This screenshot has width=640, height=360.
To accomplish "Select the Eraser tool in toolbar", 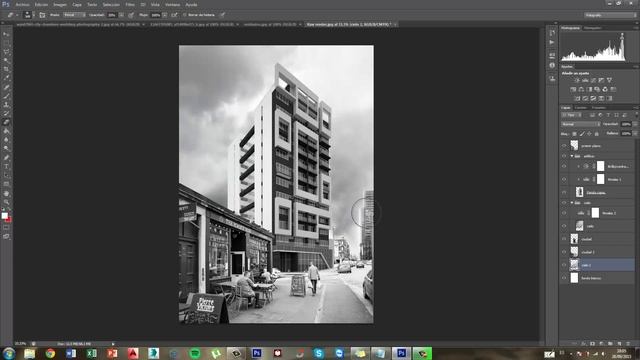I will (x=6, y=122).
